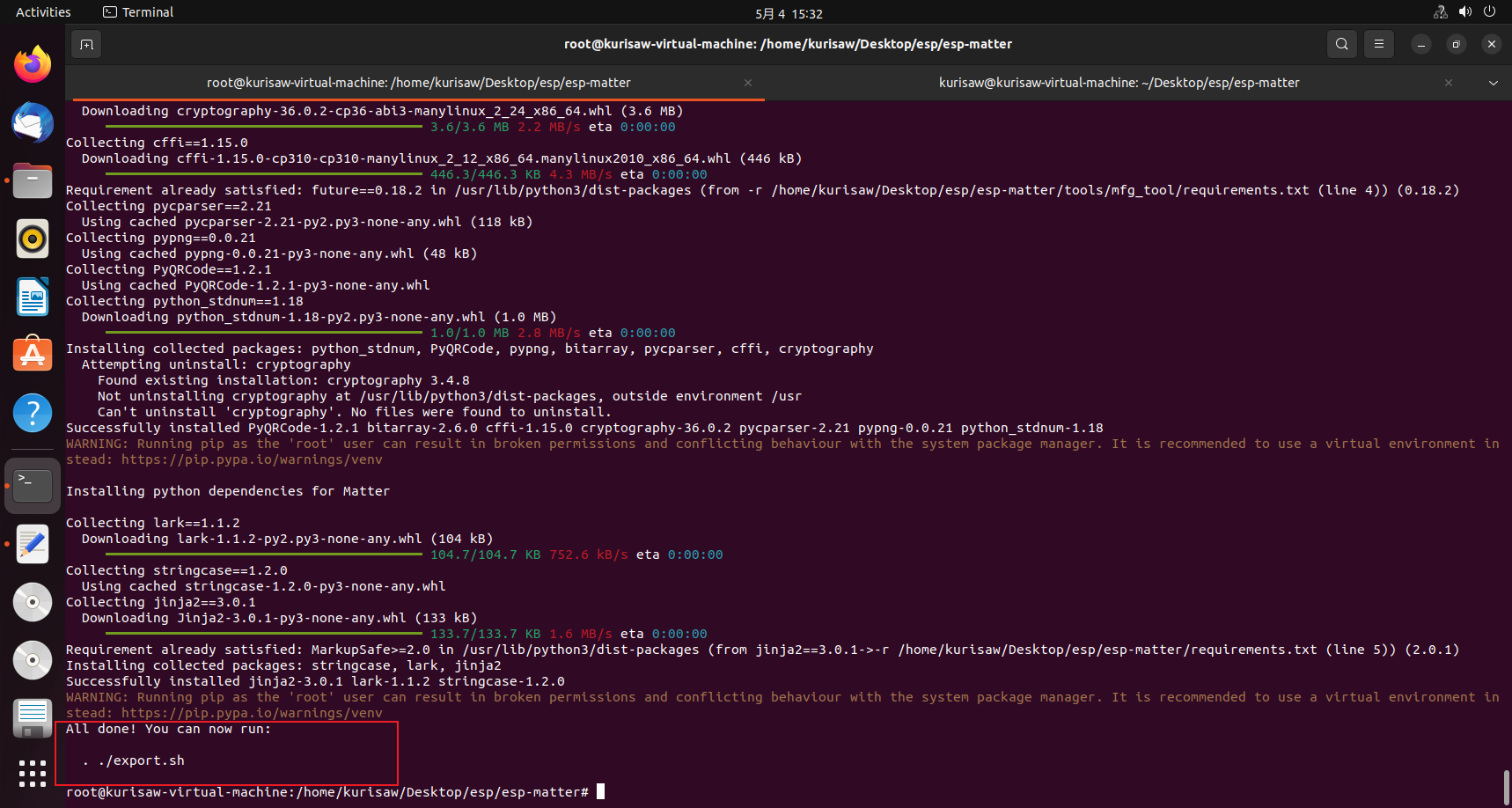Click the ". ./export.sh" text

pyautogui.click(x=134, y=760)
